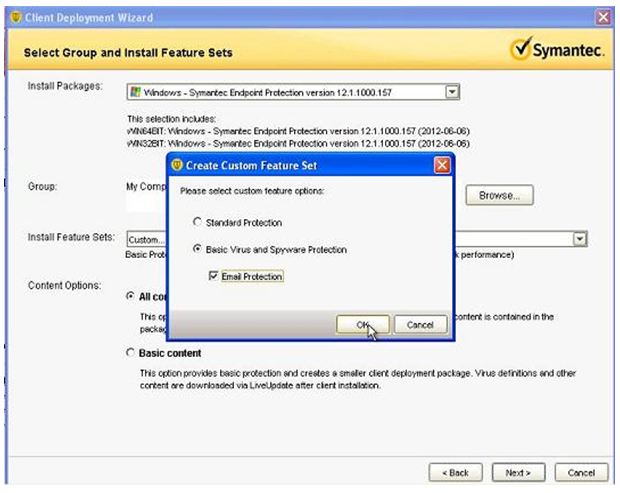Click the wizard's bottom Cancel button
Screen dimensions: 620x493
point(581,471)
